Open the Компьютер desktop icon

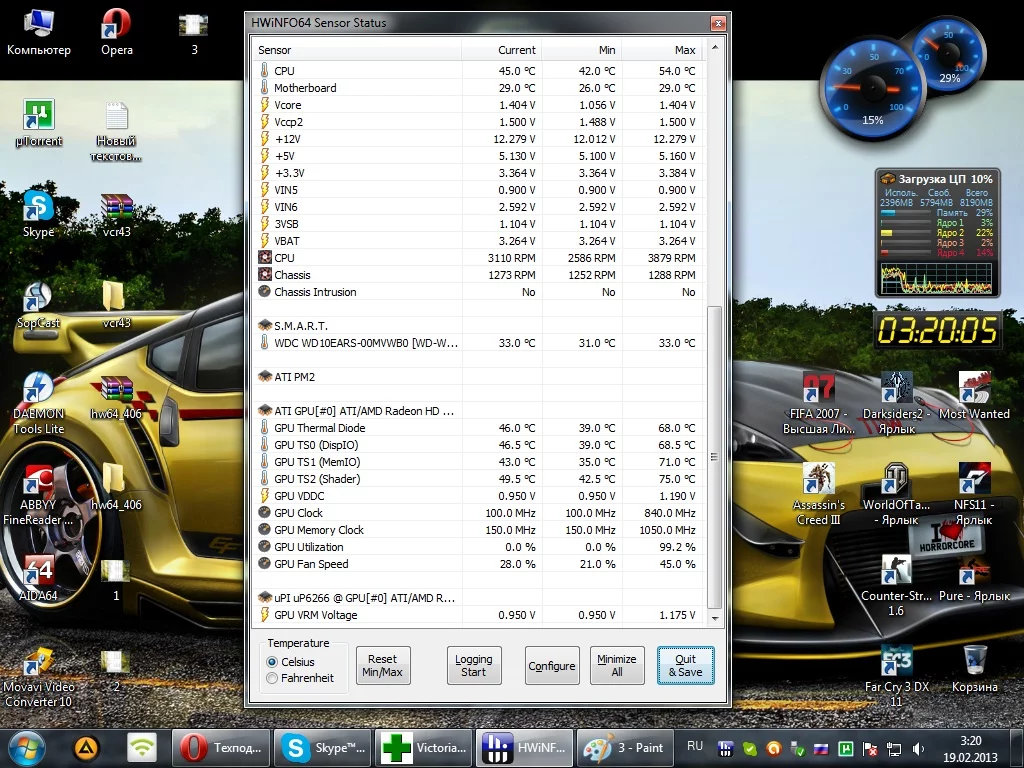(x=39, y=31)
